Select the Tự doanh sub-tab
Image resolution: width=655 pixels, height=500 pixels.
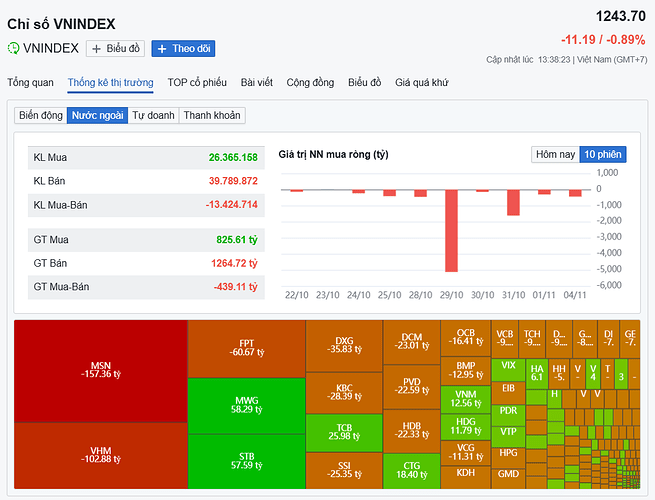pos(153,115)
